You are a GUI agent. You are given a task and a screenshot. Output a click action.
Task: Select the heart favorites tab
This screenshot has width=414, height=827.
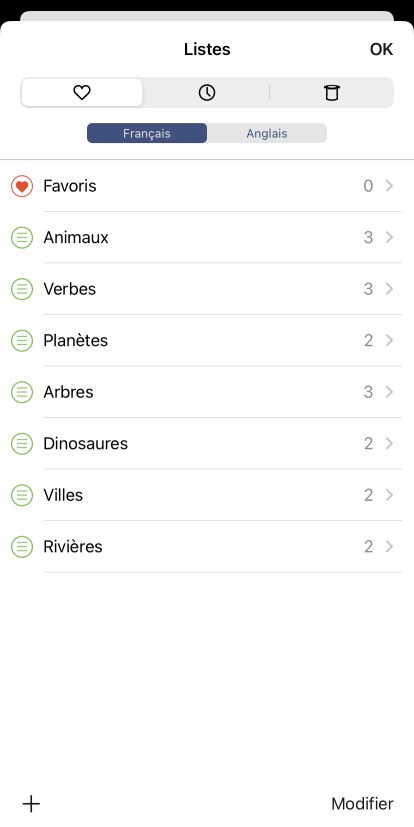coord(82,93)
